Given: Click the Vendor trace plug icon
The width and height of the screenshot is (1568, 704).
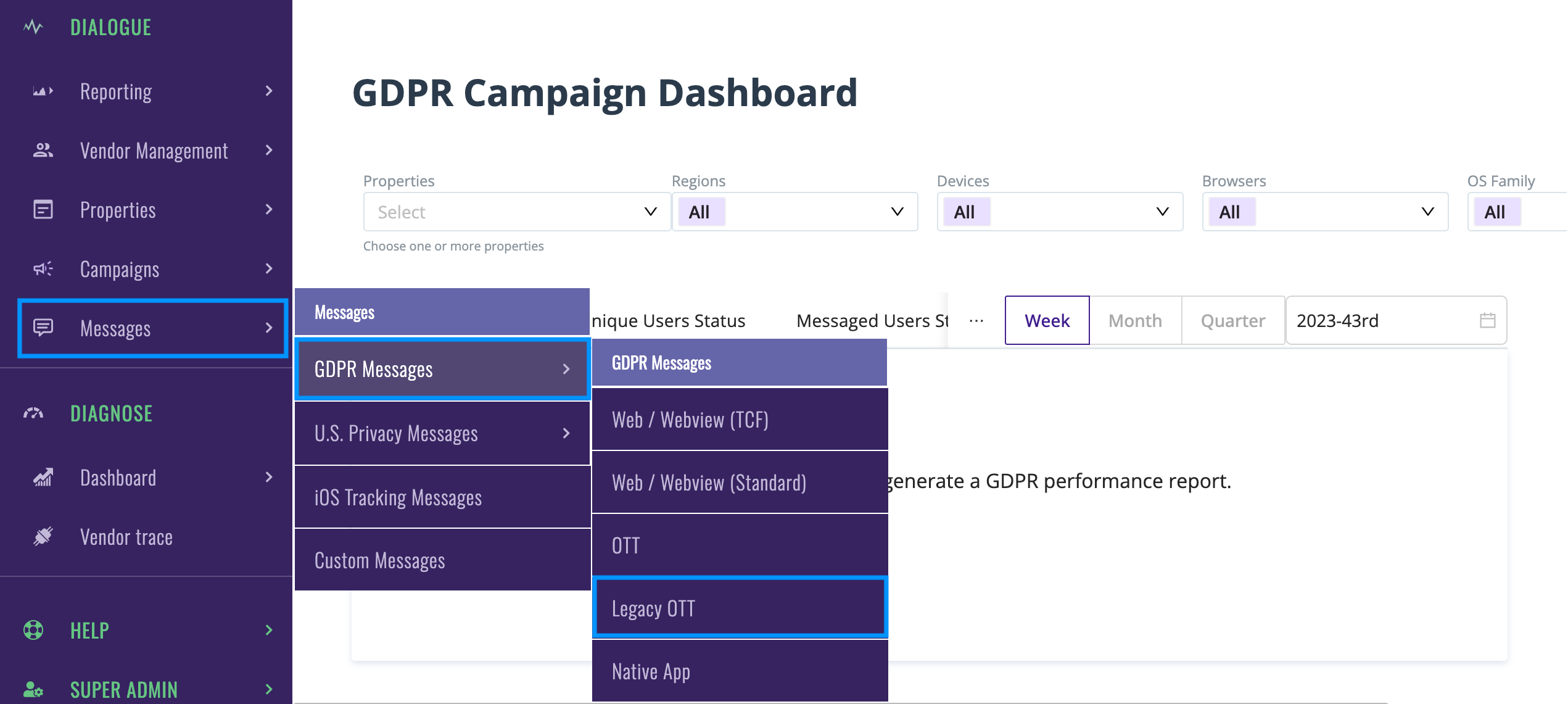Looking at the screenshot, I should (x=43, y=537).
